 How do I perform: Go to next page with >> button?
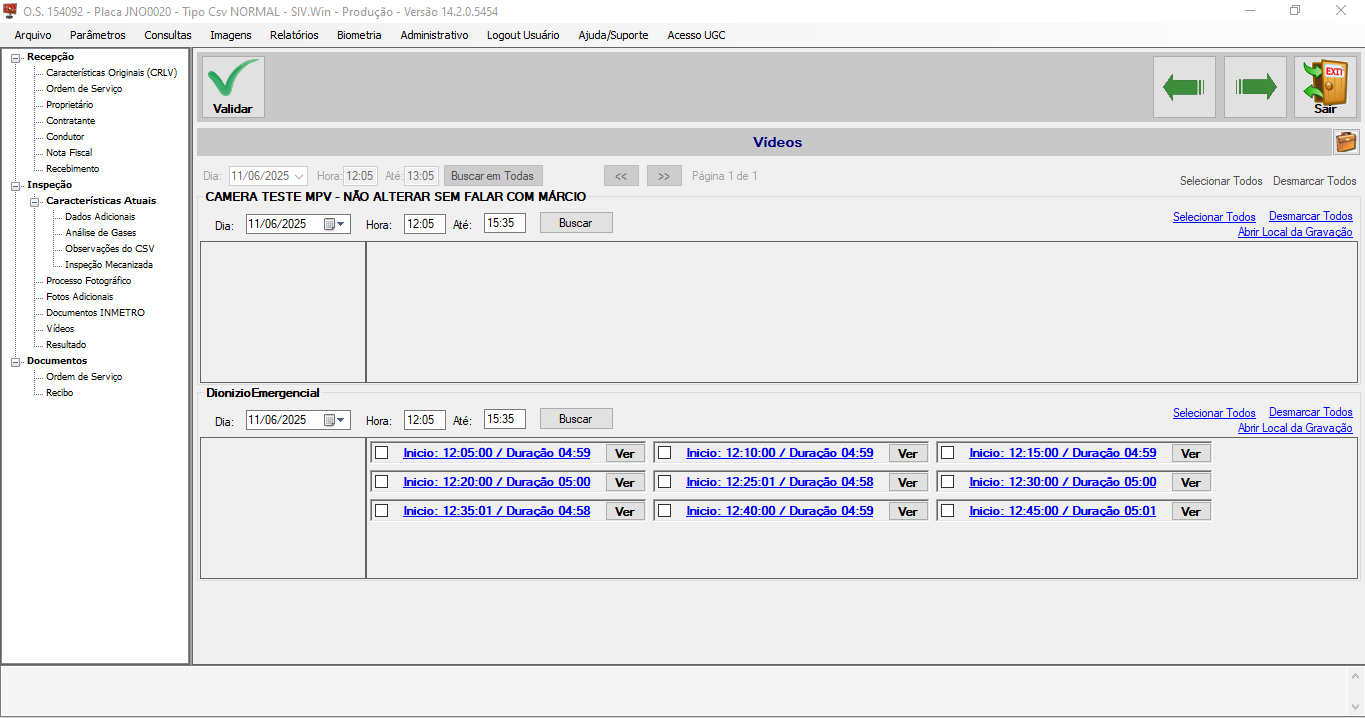[x=664, y=176]
